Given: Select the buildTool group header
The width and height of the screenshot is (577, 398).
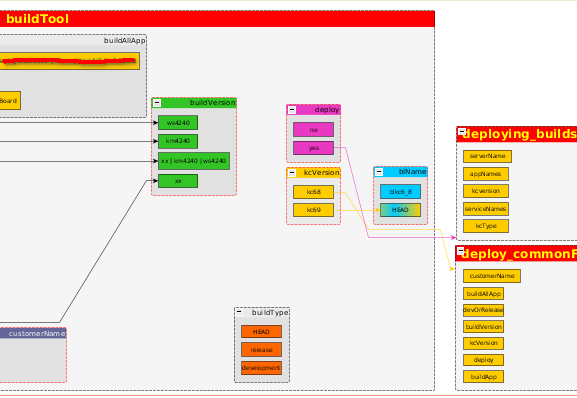Looking at the screenshot, I should 217,19.
